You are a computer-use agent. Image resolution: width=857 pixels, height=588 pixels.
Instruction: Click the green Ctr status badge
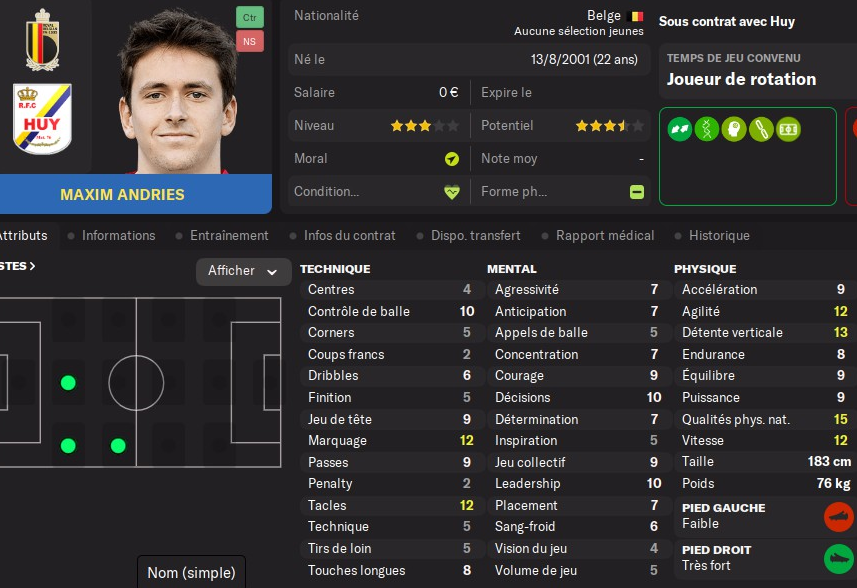click(250, 17)
